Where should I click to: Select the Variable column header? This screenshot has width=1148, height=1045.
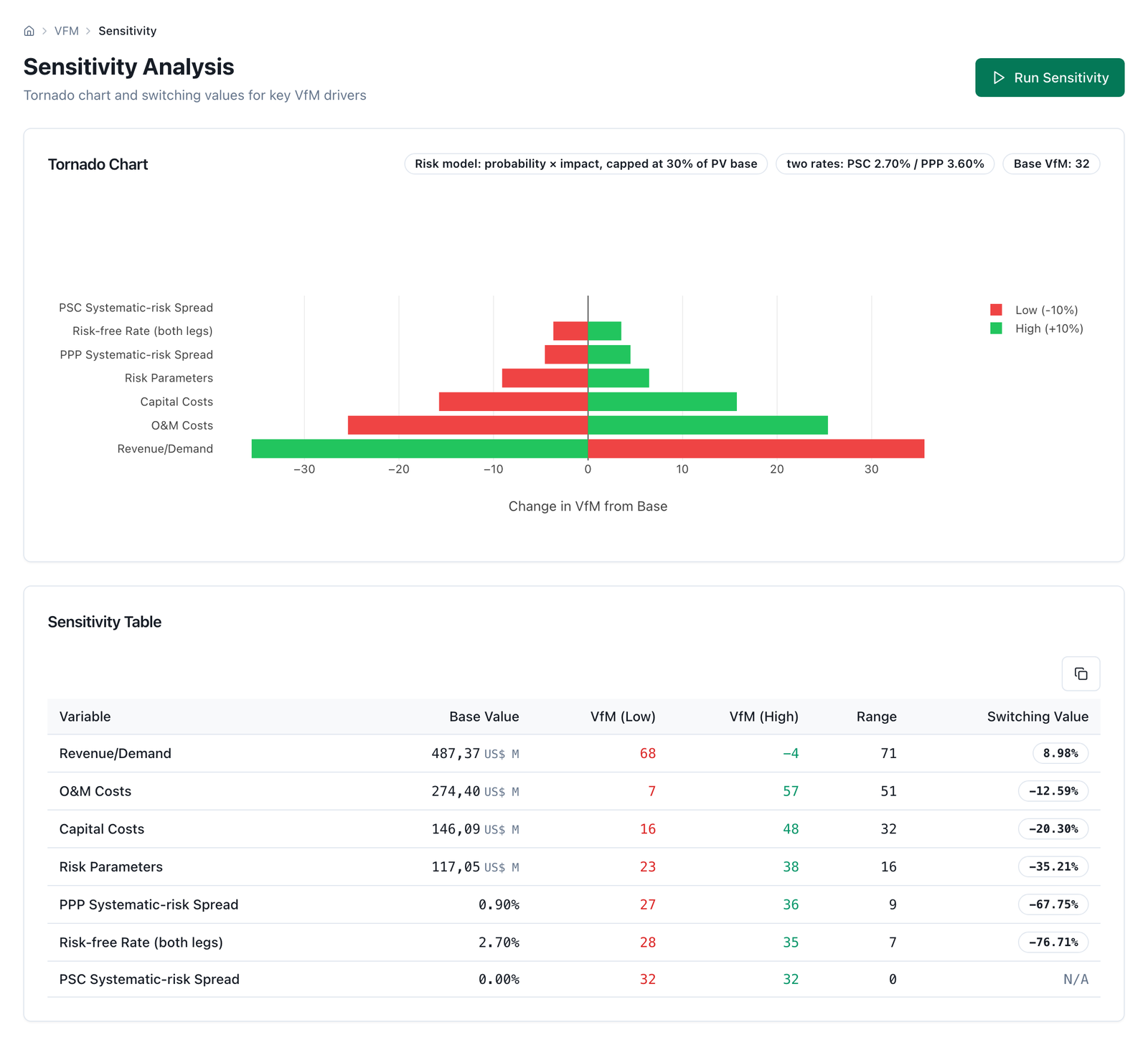pos(85,717)
